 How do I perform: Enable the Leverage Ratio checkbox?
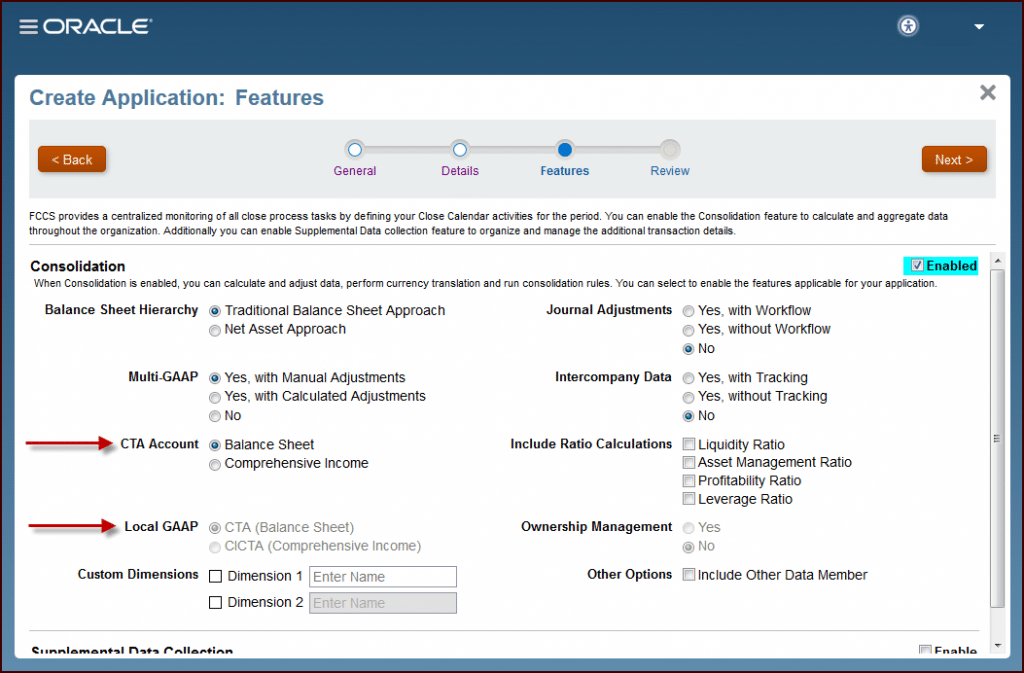point(688,499)
